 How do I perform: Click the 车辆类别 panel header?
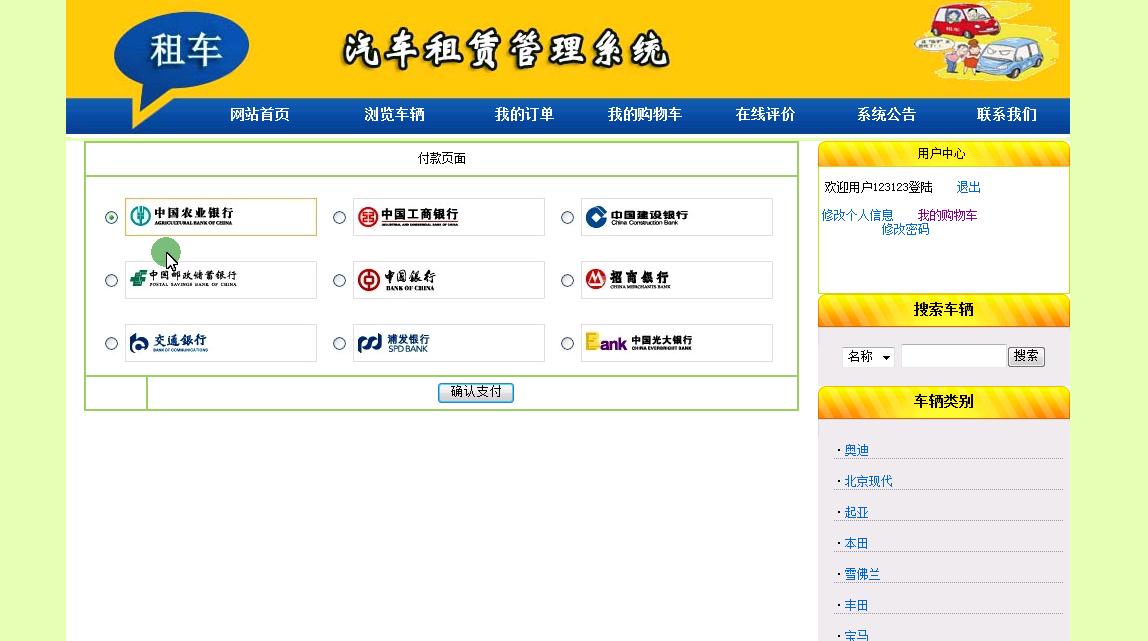[944, 401]
